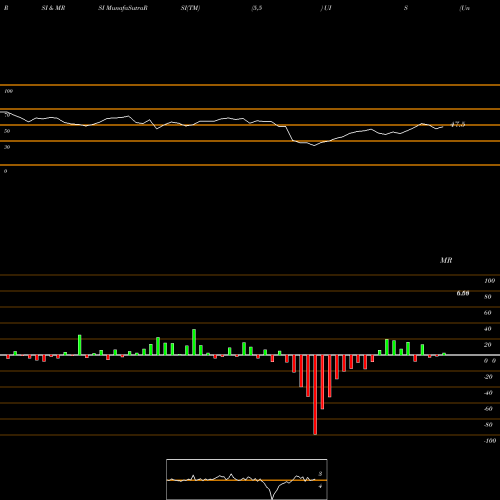The height and width of the screenshot is (500, 500).
Task: Click the '-60' label on MR axis
Action: tap(488, 409)
